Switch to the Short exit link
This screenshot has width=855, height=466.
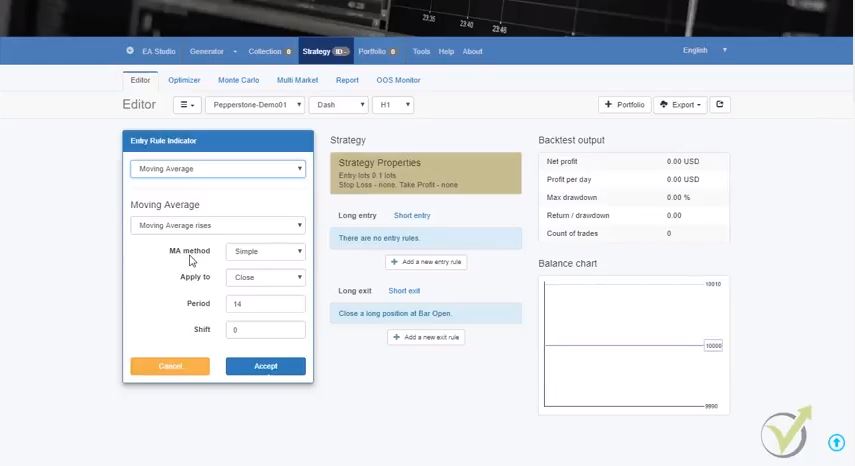pos(404,291)
